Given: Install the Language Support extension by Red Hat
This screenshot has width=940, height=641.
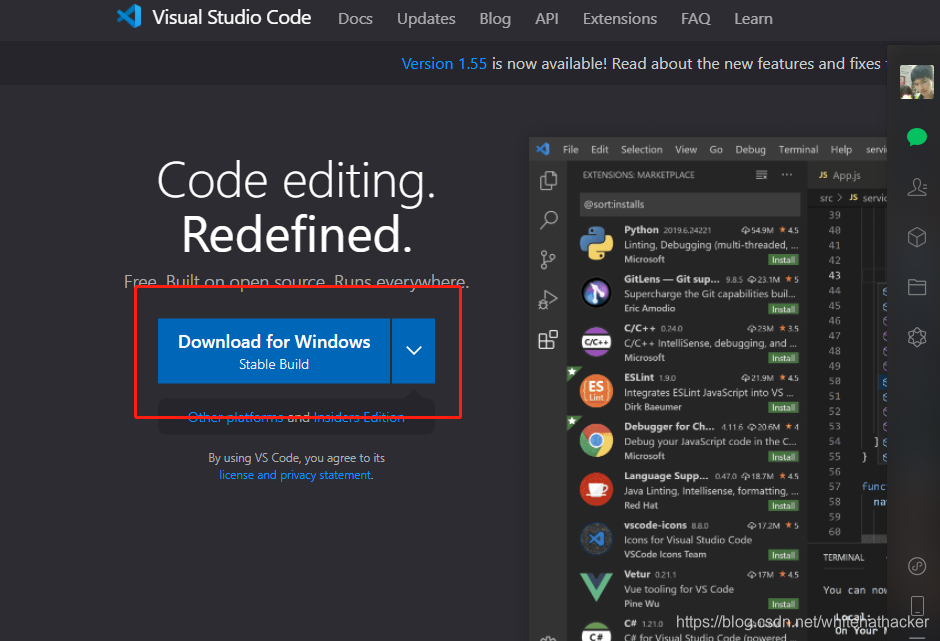Looking at the screenshot, I should (x=783, y=506).
